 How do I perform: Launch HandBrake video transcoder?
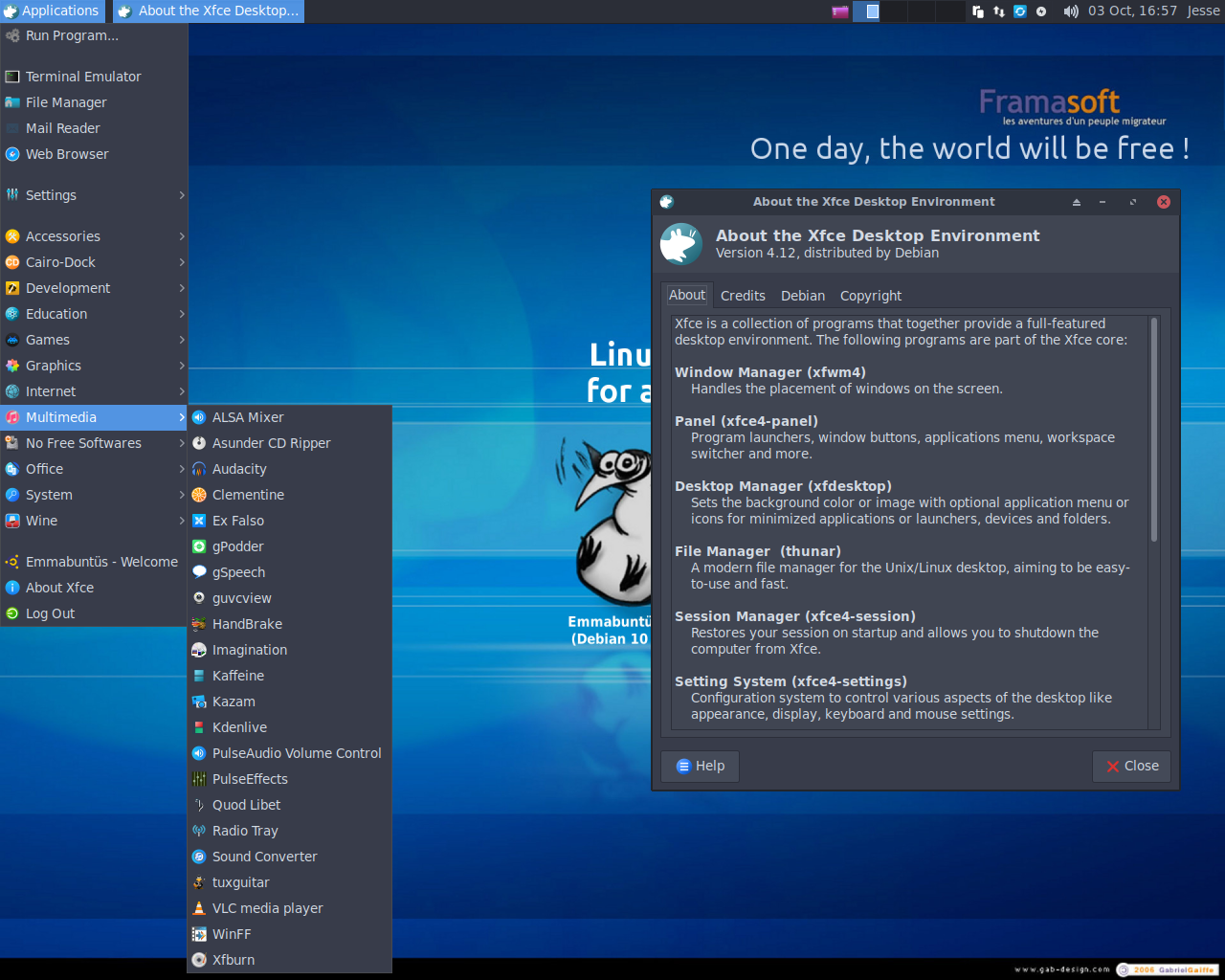point(290,624)
